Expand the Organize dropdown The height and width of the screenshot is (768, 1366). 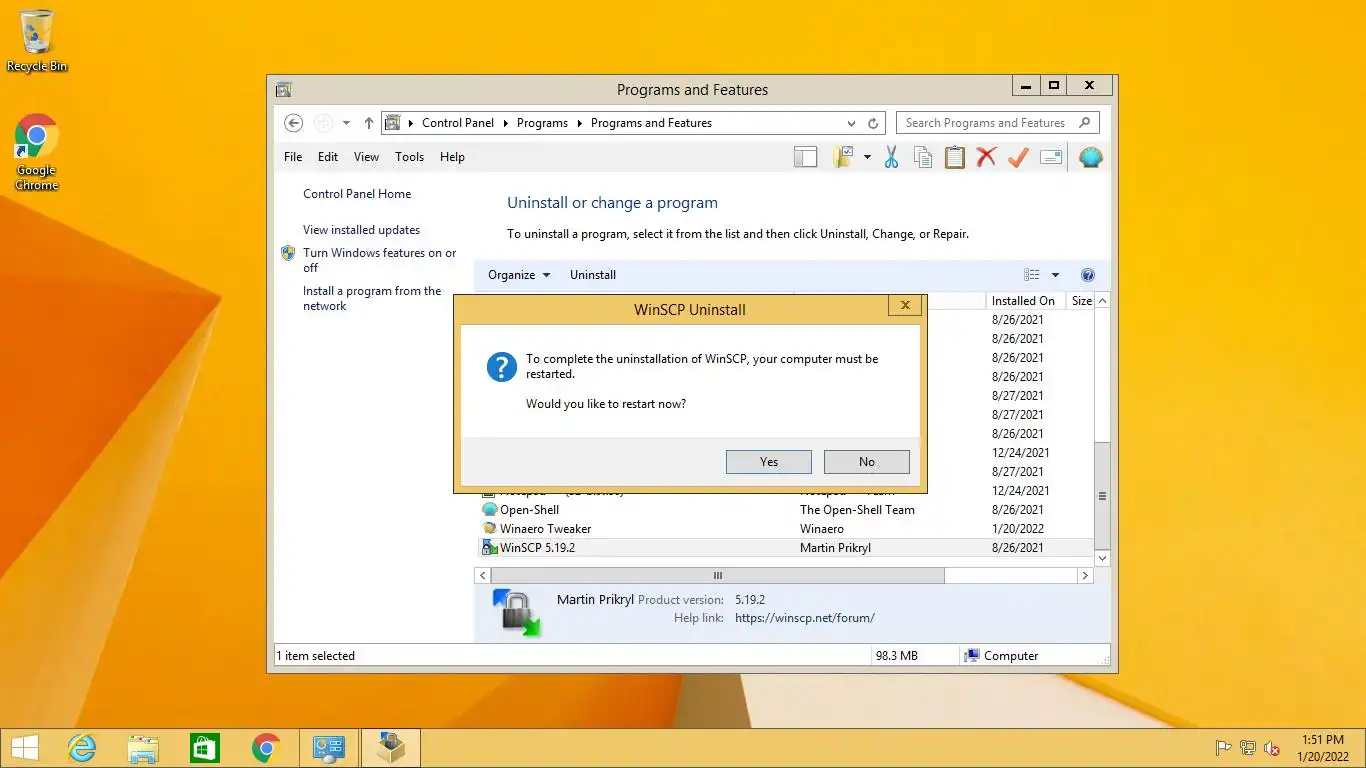click(x=519, y=275)
